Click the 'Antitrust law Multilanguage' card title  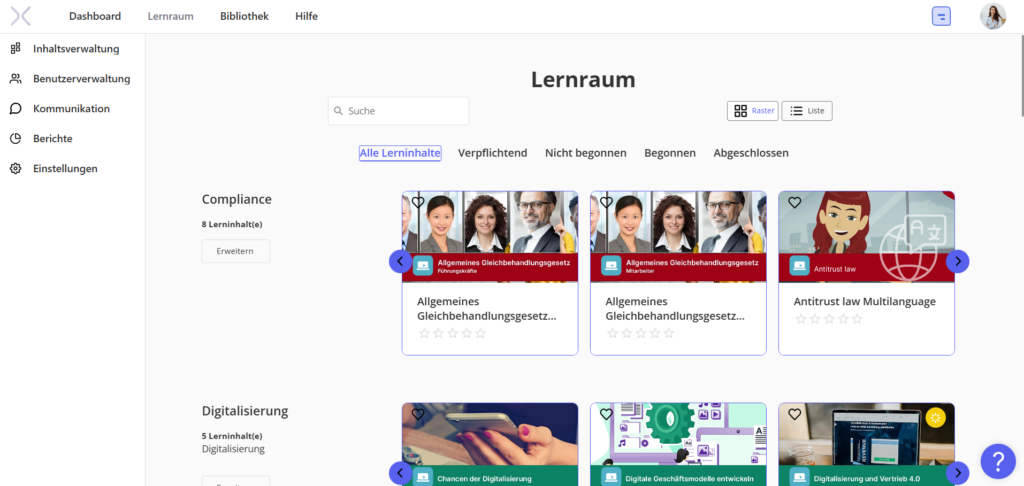pos(865,301)
